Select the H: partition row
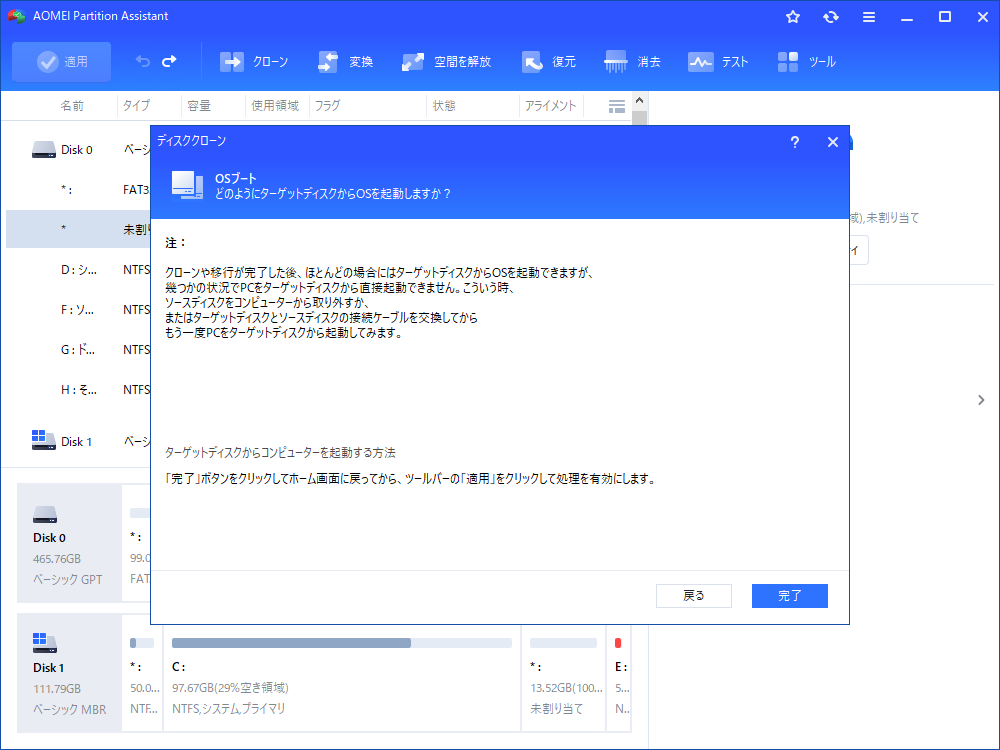The height and width of the screenshot is (750, 1000). [78, 390]
